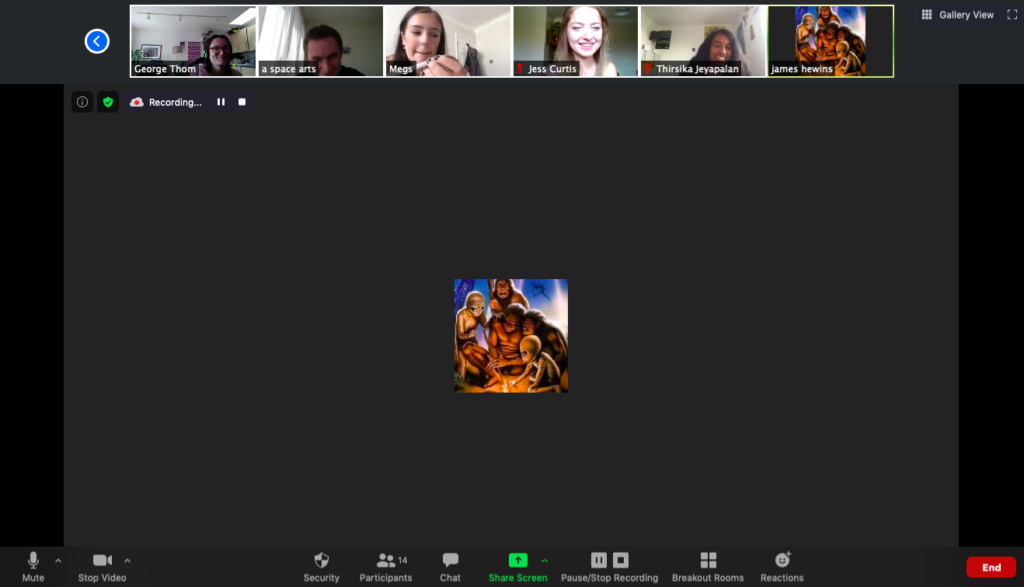The height and width of the screenshot is (587, 1024).
Task: Stop recording from the bottom toolbar
Action: pos(620,560)
